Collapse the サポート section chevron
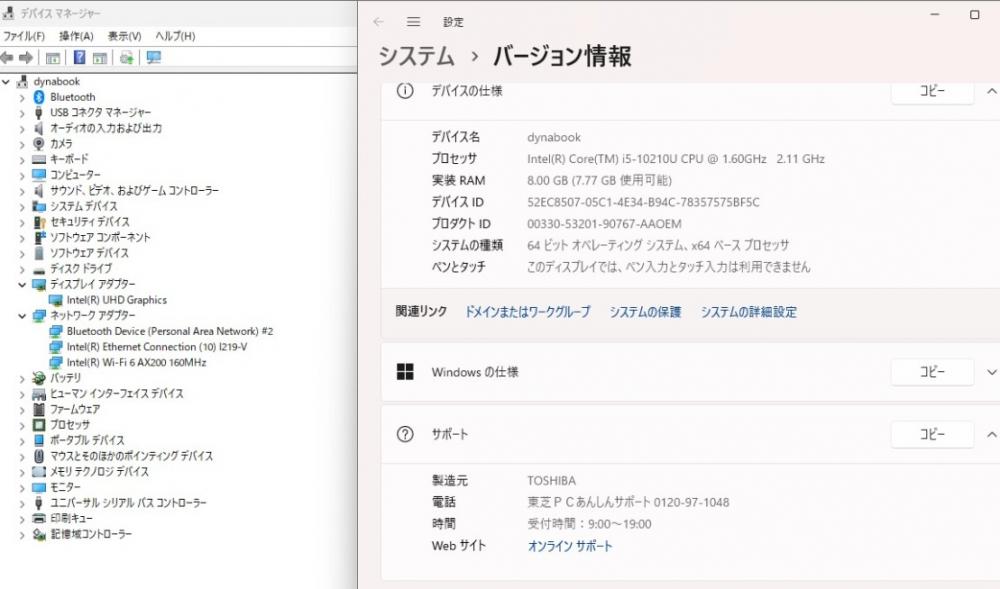This screenshot has height=589, width=1000. 991,434
